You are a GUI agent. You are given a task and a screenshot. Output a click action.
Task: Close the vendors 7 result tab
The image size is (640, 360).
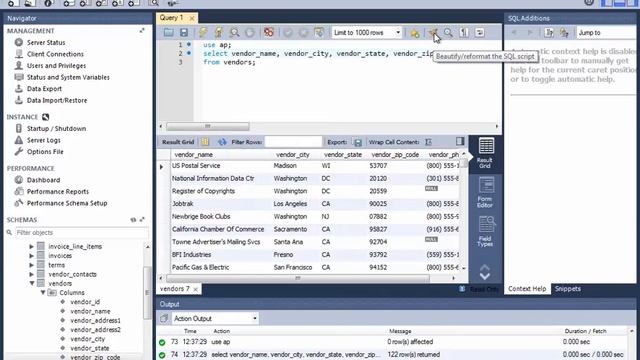coord(196,289)
